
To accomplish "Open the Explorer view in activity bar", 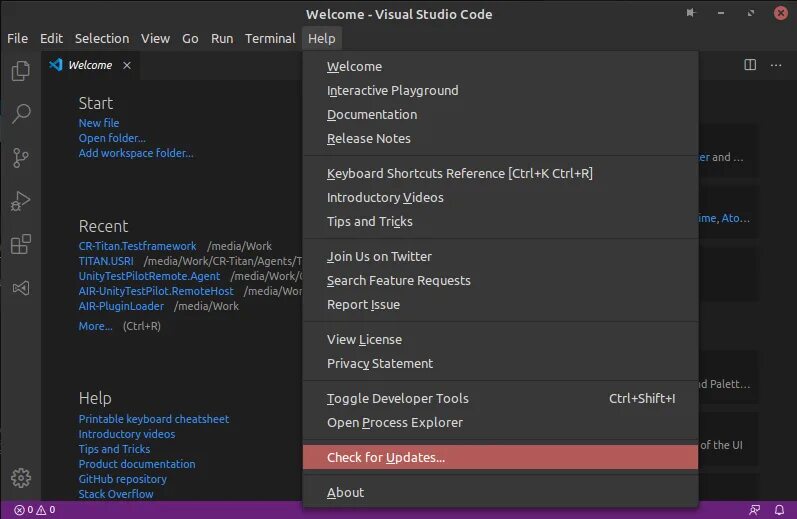I will [20, 72].
